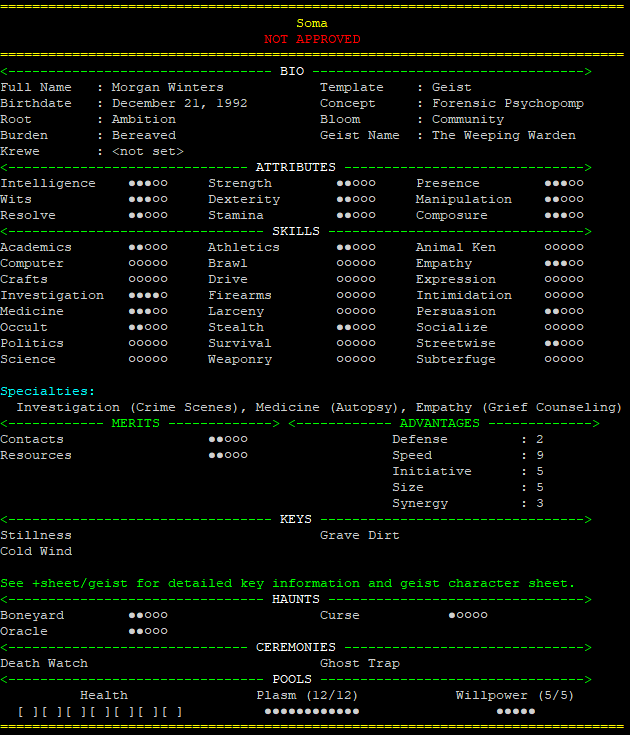Click the SKILLS section header

pyautogui.click(x=296, y=231)
